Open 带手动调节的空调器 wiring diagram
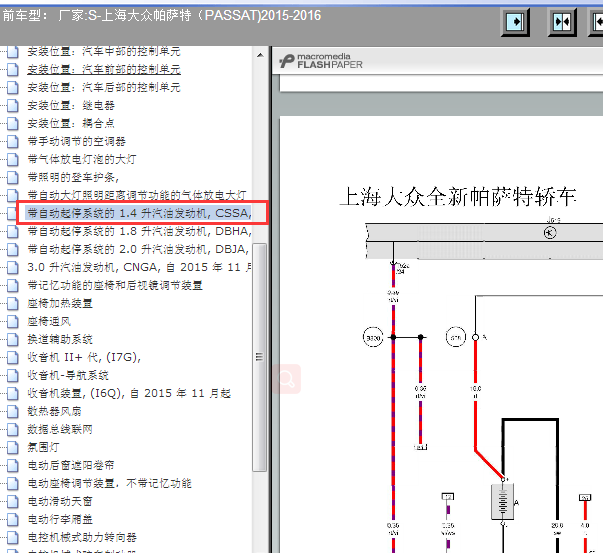 (x=77, y=142)
